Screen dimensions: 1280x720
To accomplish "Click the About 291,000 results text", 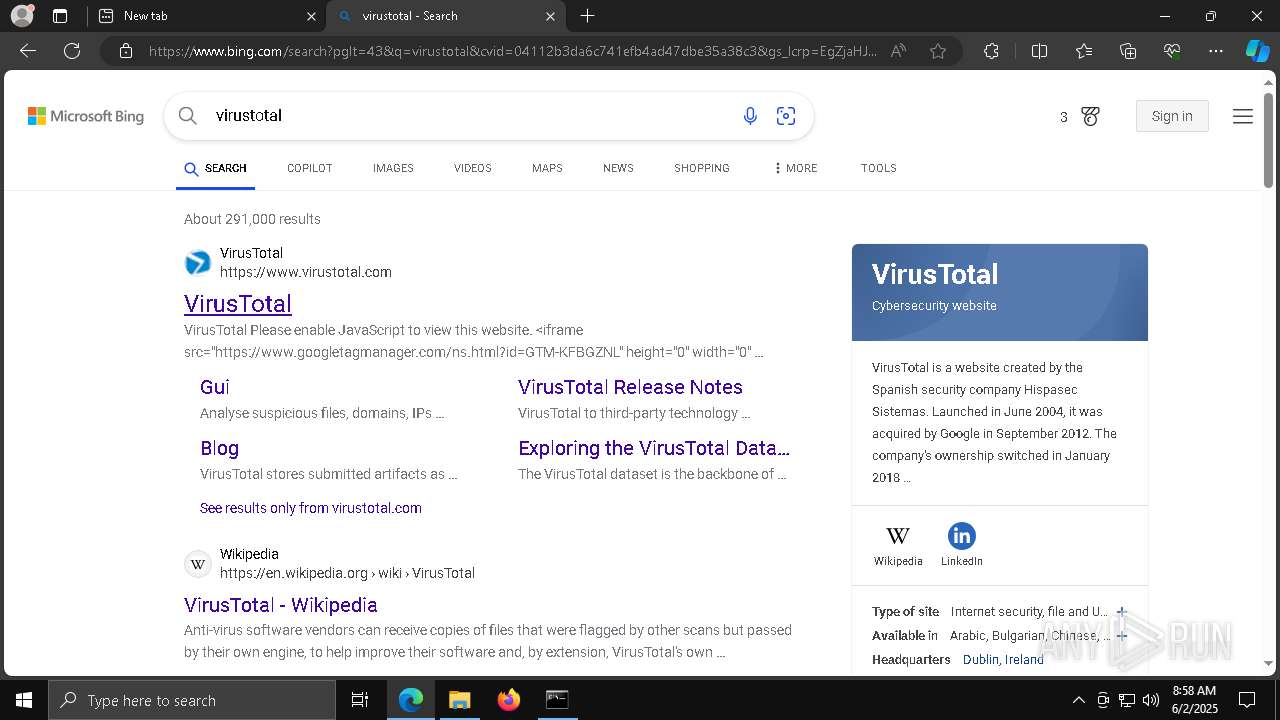I will tap(252, 219).
